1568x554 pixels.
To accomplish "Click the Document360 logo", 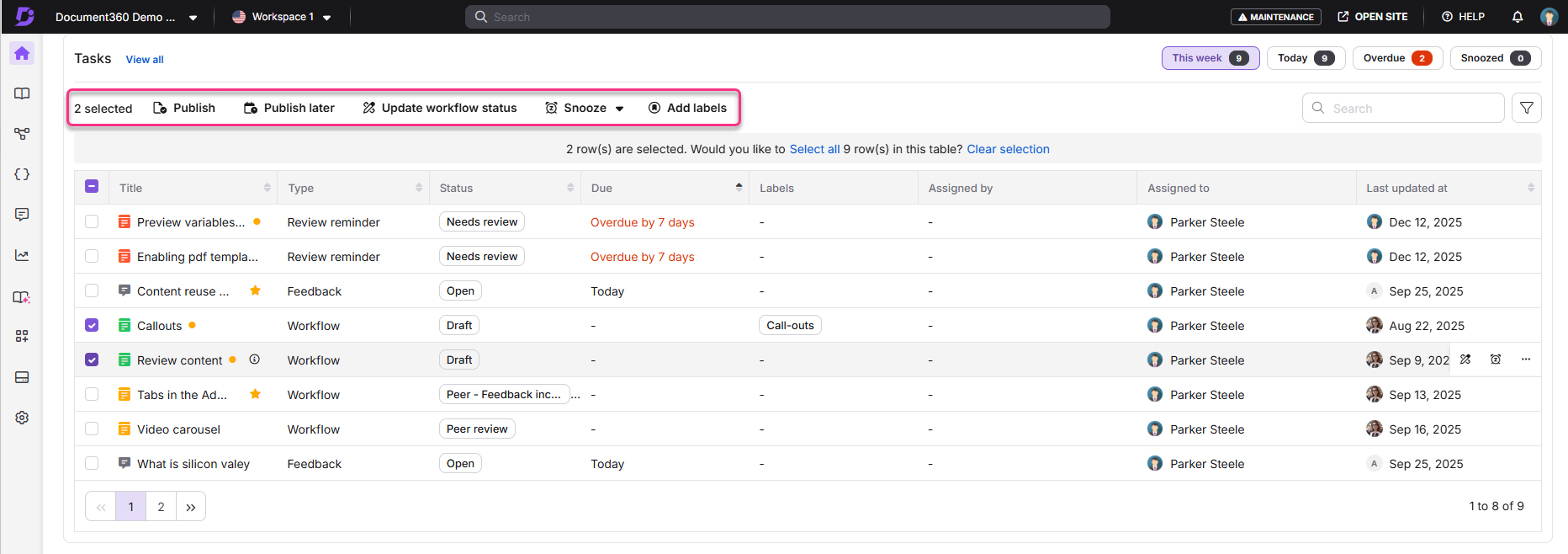I will [24, 16].
